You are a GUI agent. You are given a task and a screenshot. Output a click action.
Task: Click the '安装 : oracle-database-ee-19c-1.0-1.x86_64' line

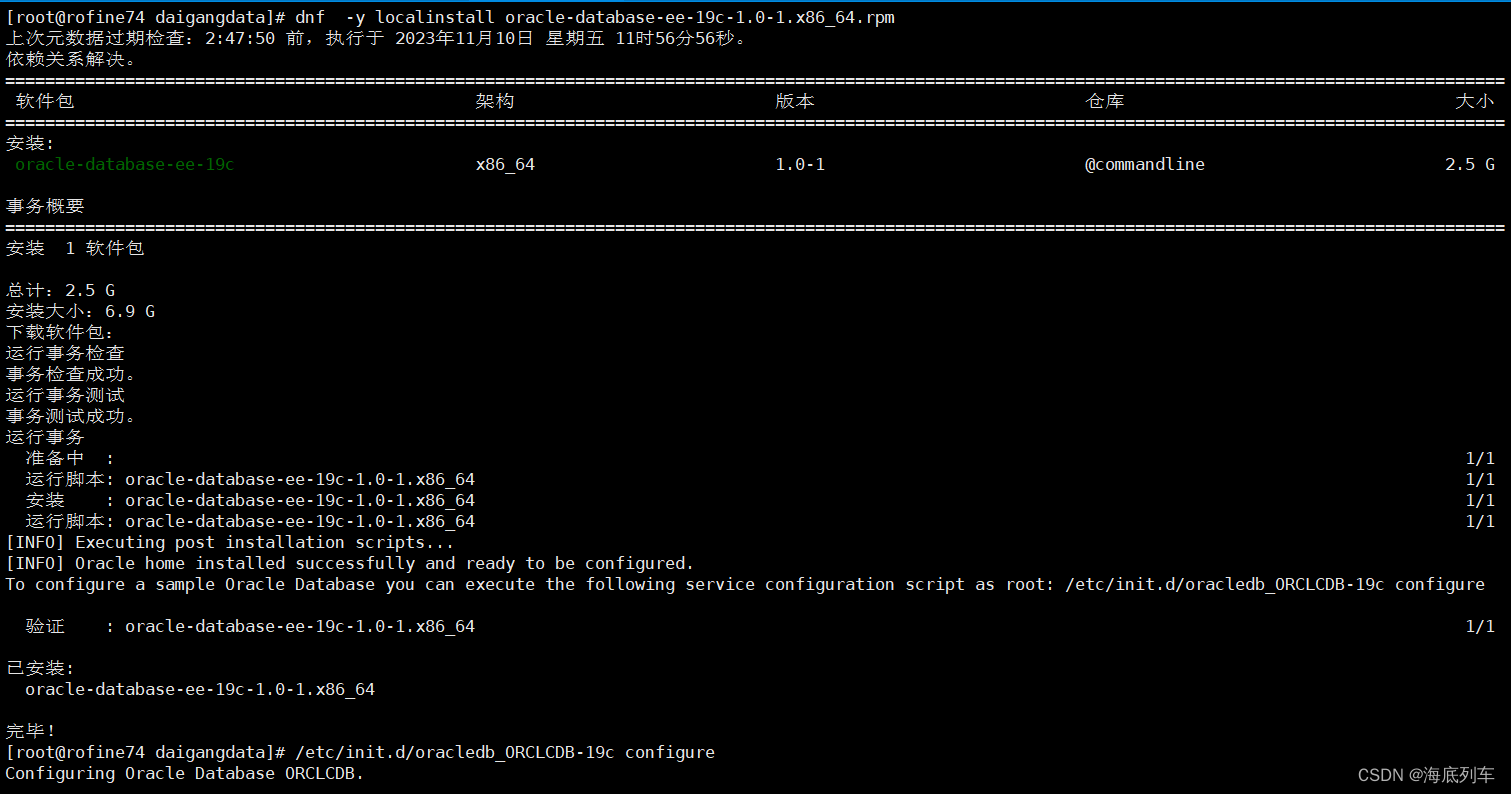point(760,500)
